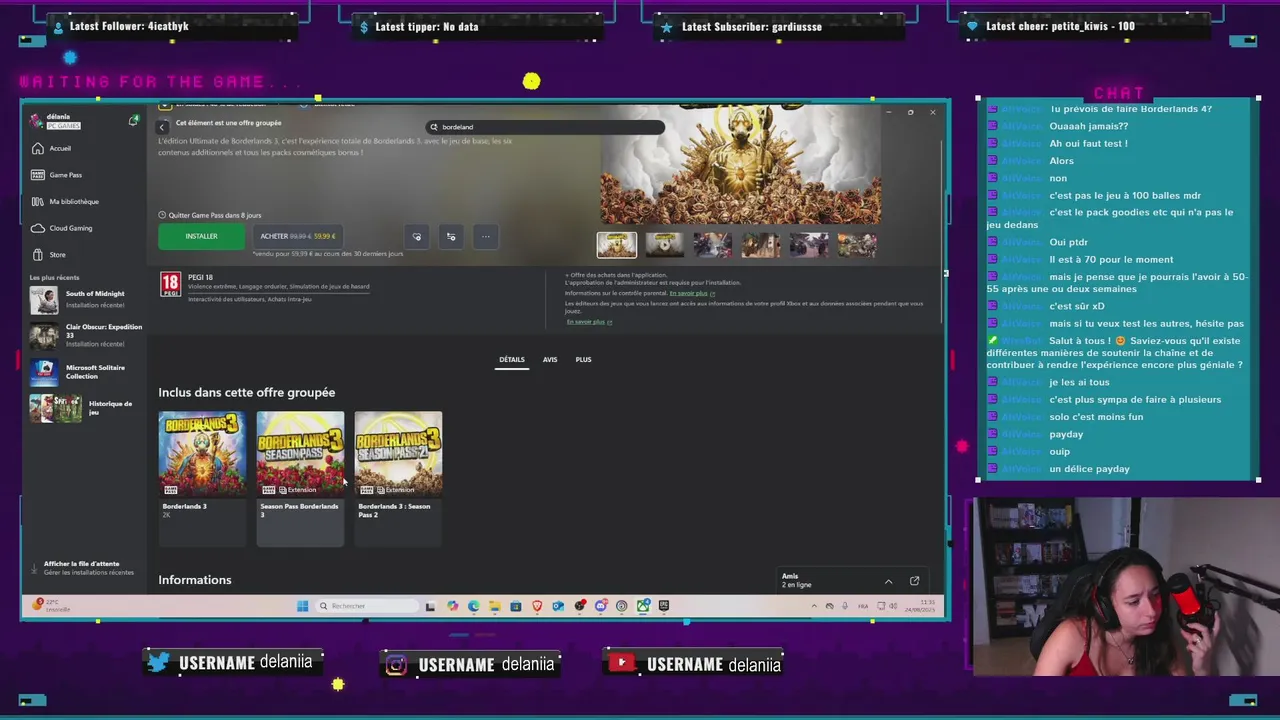Open South of Midnight recent game

tap(85, 299)
